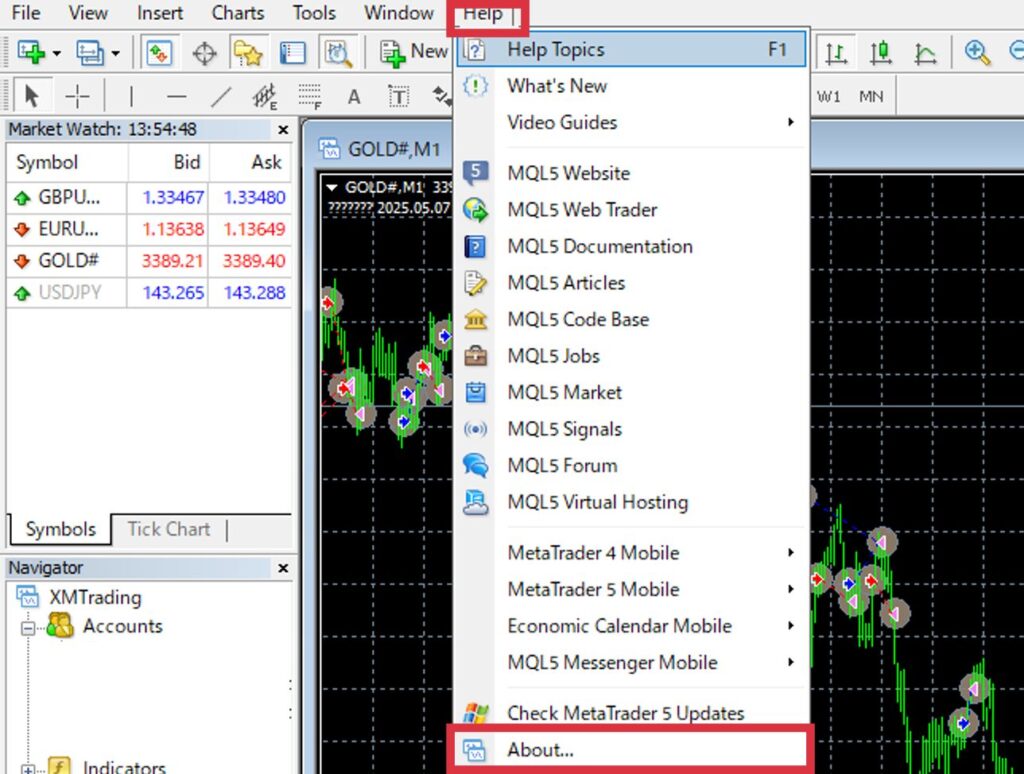
Task: Expand MetaTrader 5 Mobile submenu
Action: 632,589
